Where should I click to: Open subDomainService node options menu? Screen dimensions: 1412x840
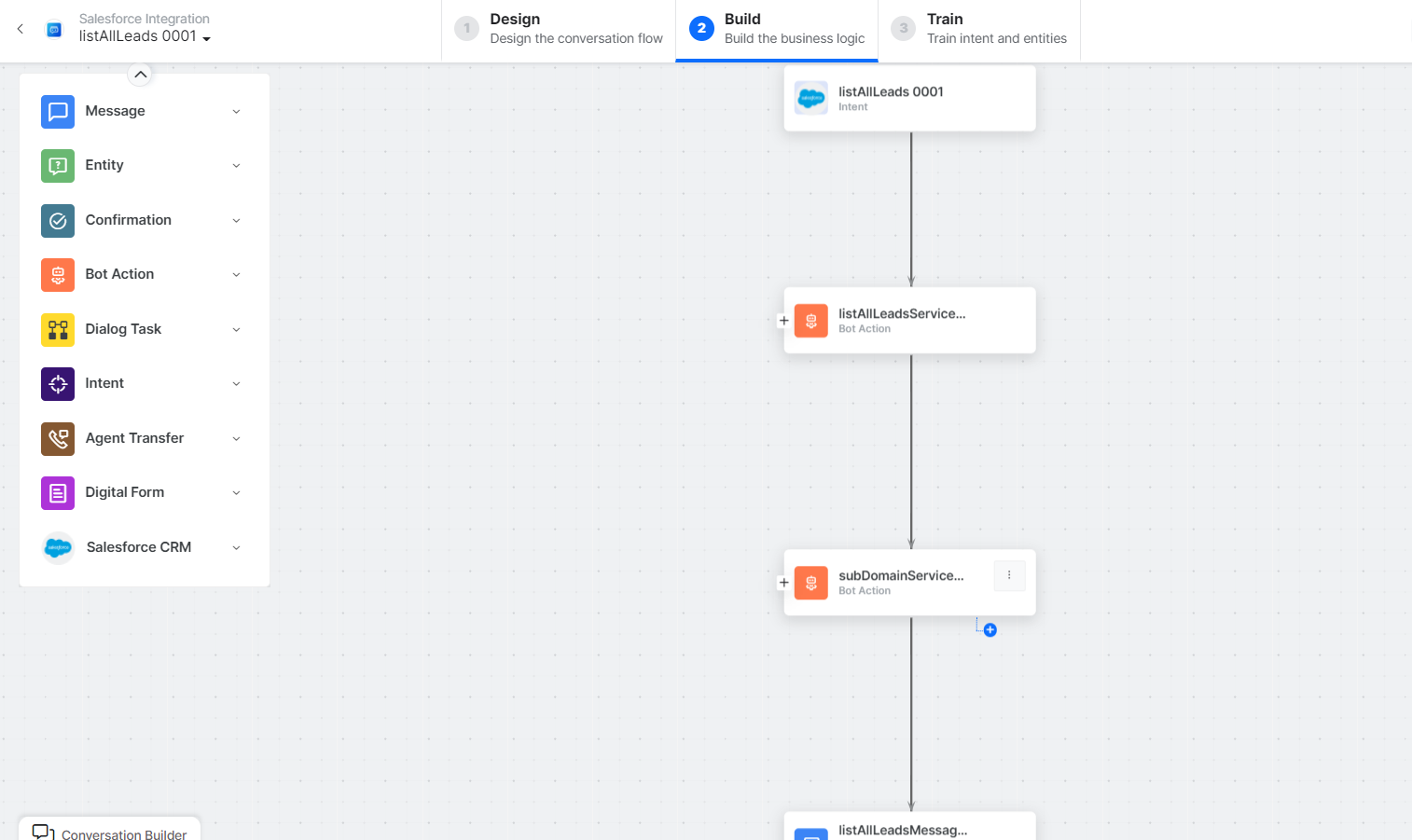click(x=1009, y=576)
